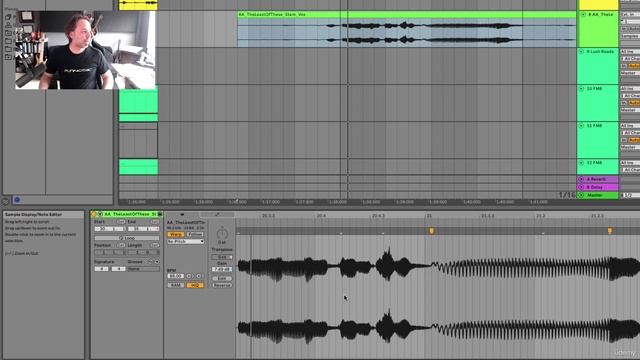Hot-swap groove icon beside Groove label
The image size is (640, 360).
coord(151,262)
